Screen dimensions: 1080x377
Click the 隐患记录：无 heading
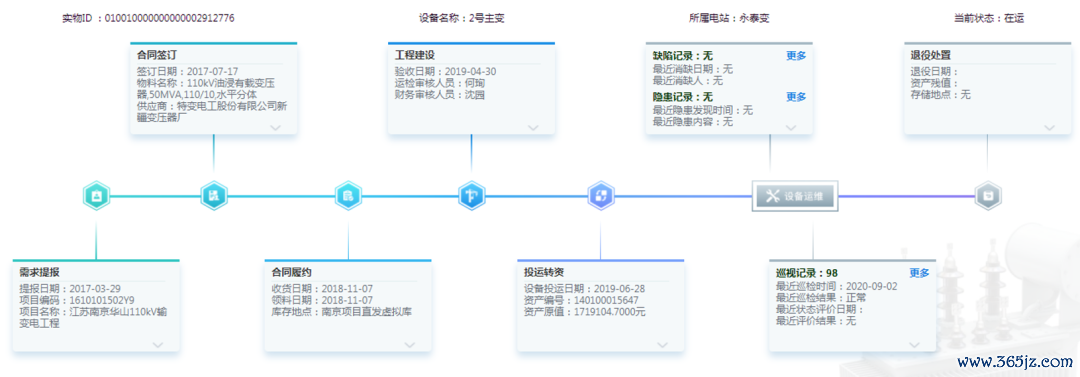point(683,96)
